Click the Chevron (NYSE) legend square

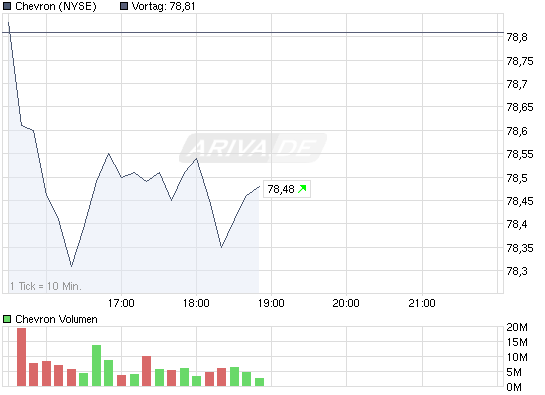tap(7, 6)
